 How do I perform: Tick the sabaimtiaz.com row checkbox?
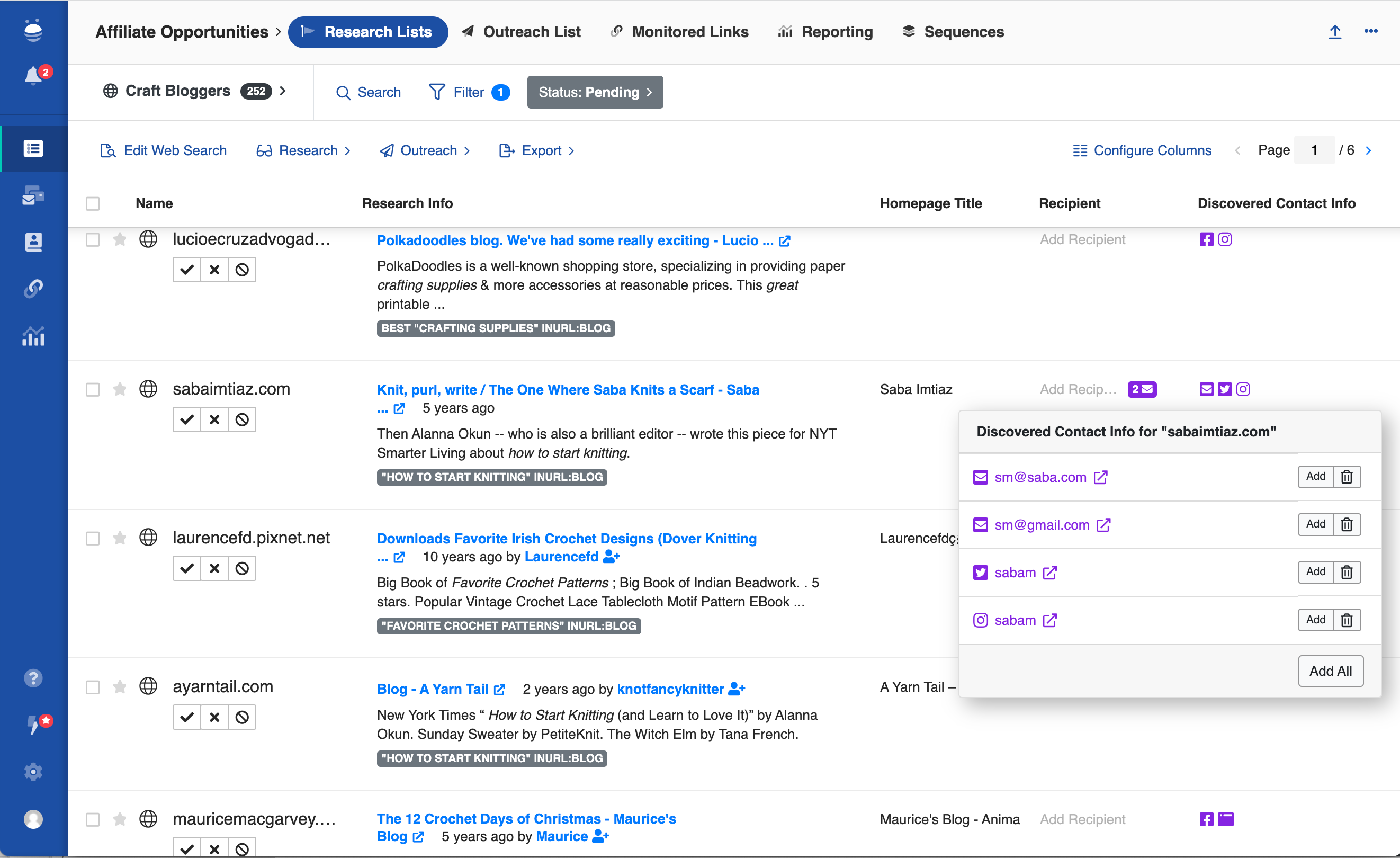pos(93,389)
